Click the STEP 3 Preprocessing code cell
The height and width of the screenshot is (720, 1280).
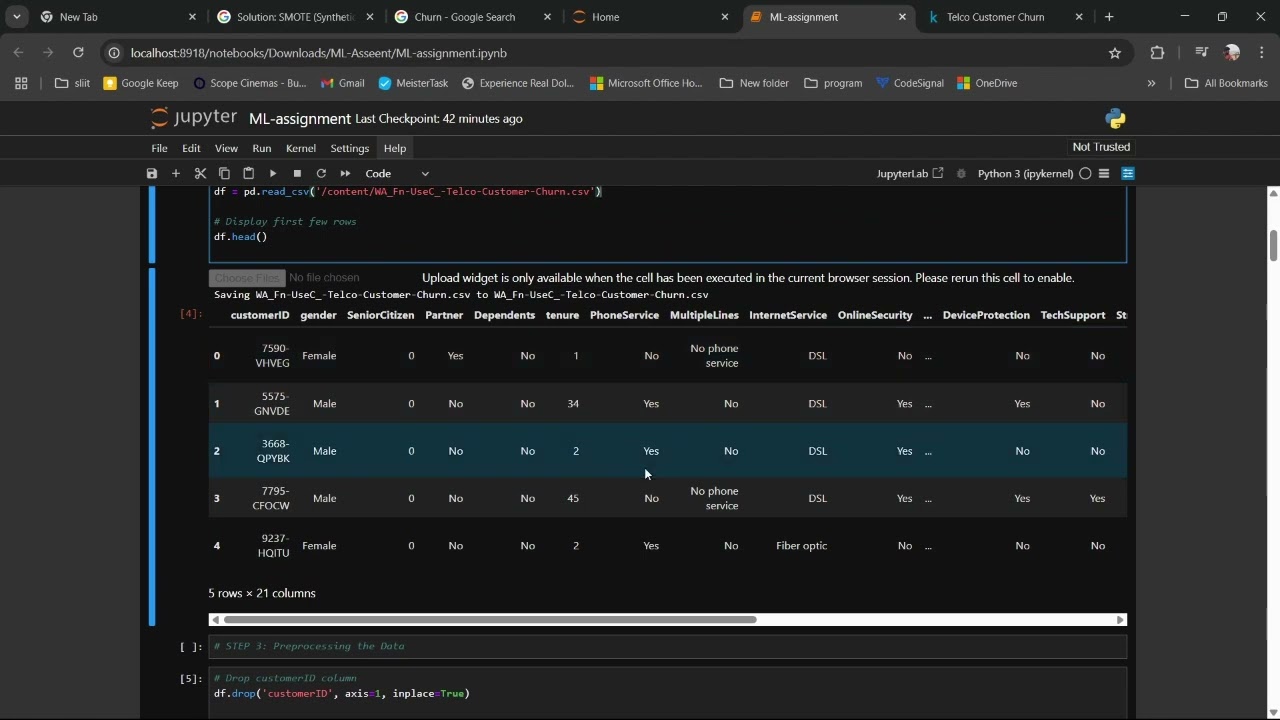pos(668,647)
